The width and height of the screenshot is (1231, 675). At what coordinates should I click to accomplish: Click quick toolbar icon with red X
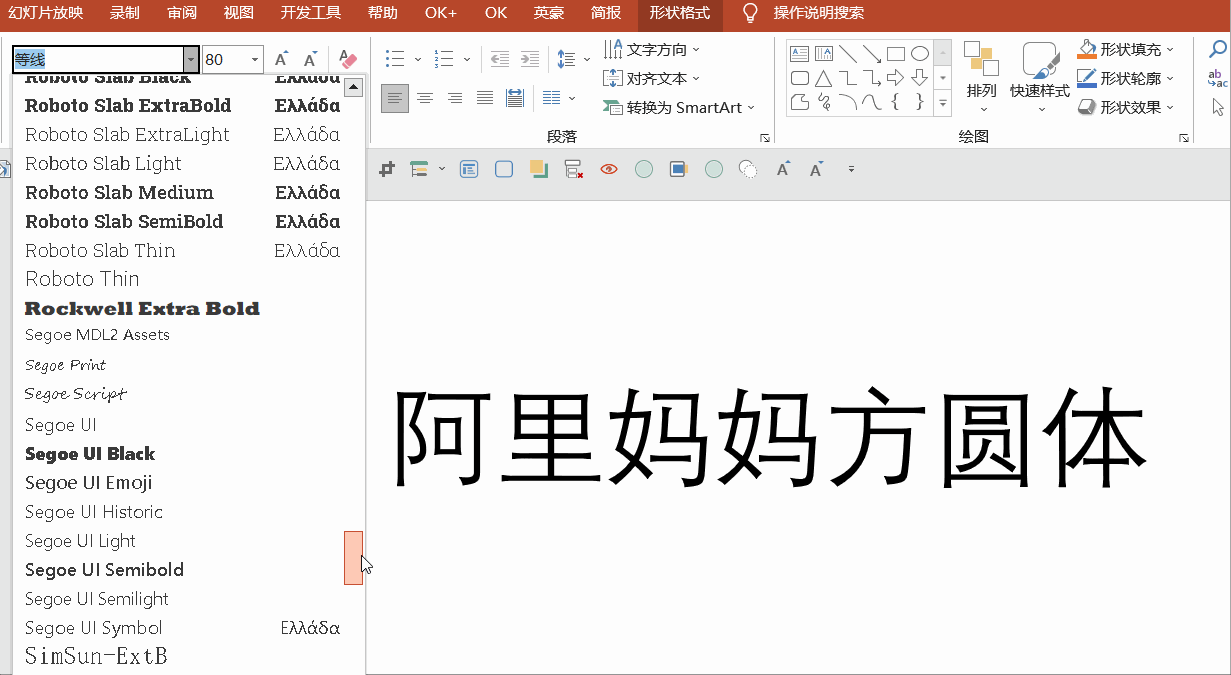pyautogui.click(x=574, y=170)
